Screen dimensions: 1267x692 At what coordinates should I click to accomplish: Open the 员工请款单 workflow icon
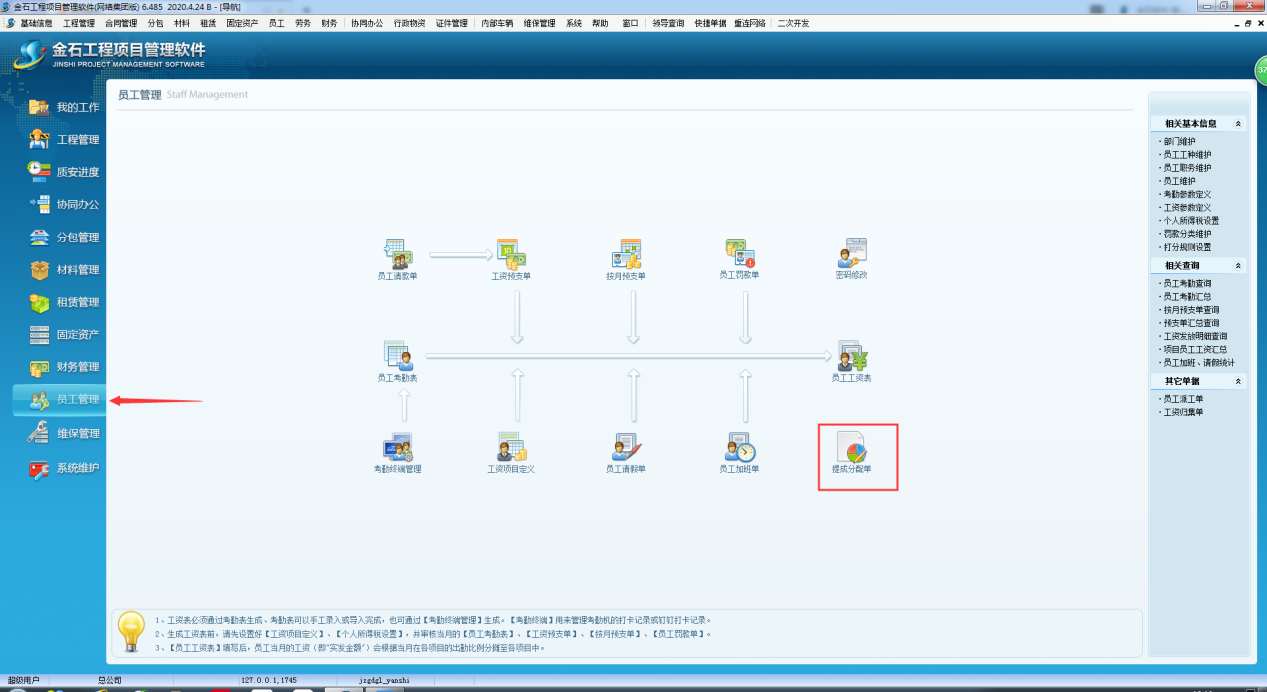(x=397, y=254)
